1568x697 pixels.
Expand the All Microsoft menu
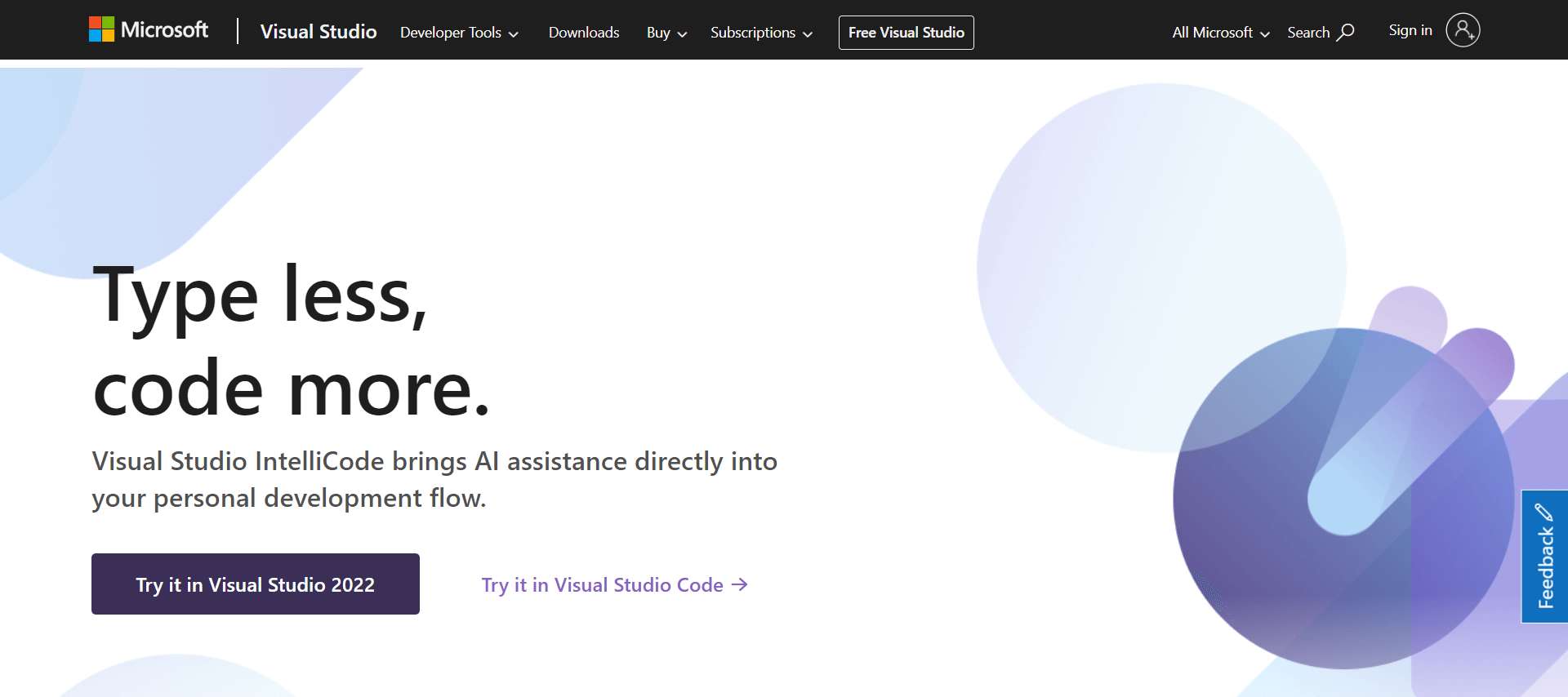tap(1221, 33)
